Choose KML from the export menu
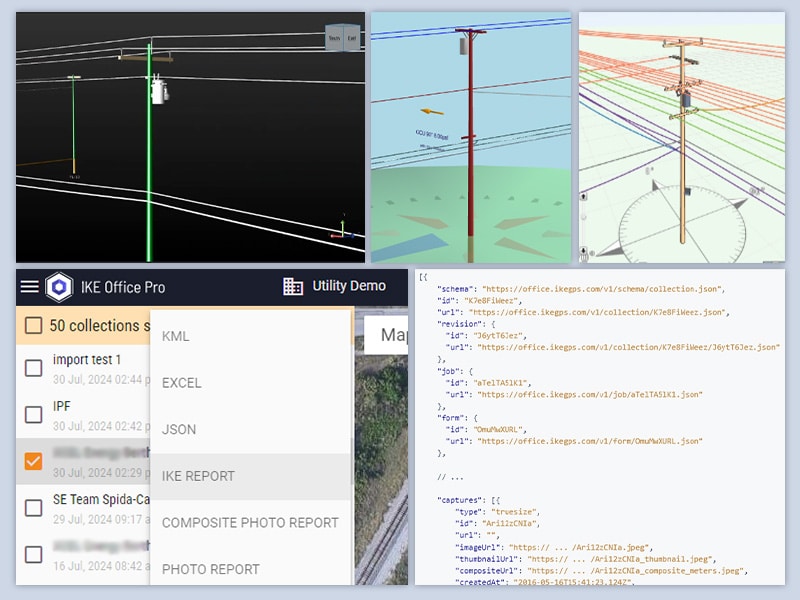This screenshot has height=600, width=800. [176, 336]
